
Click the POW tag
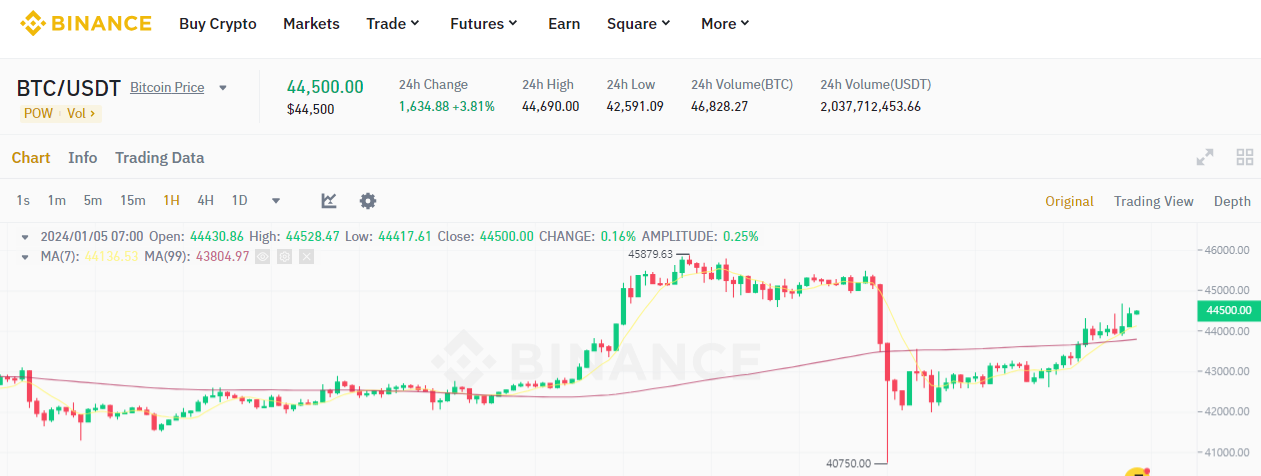pos(38,113)
